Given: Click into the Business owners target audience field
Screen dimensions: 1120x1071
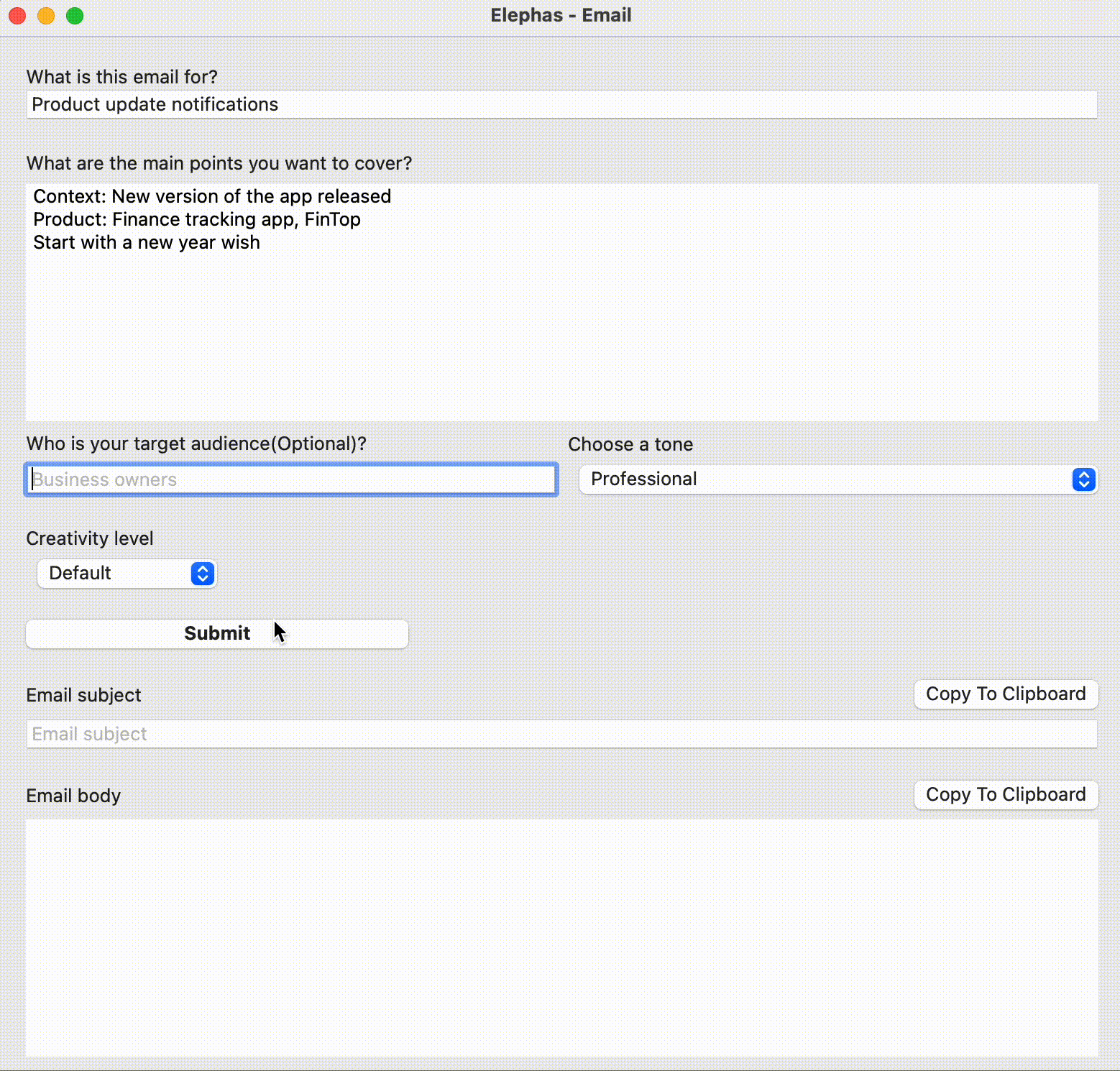Looking at the screenshot, I should tap(291, 479).
